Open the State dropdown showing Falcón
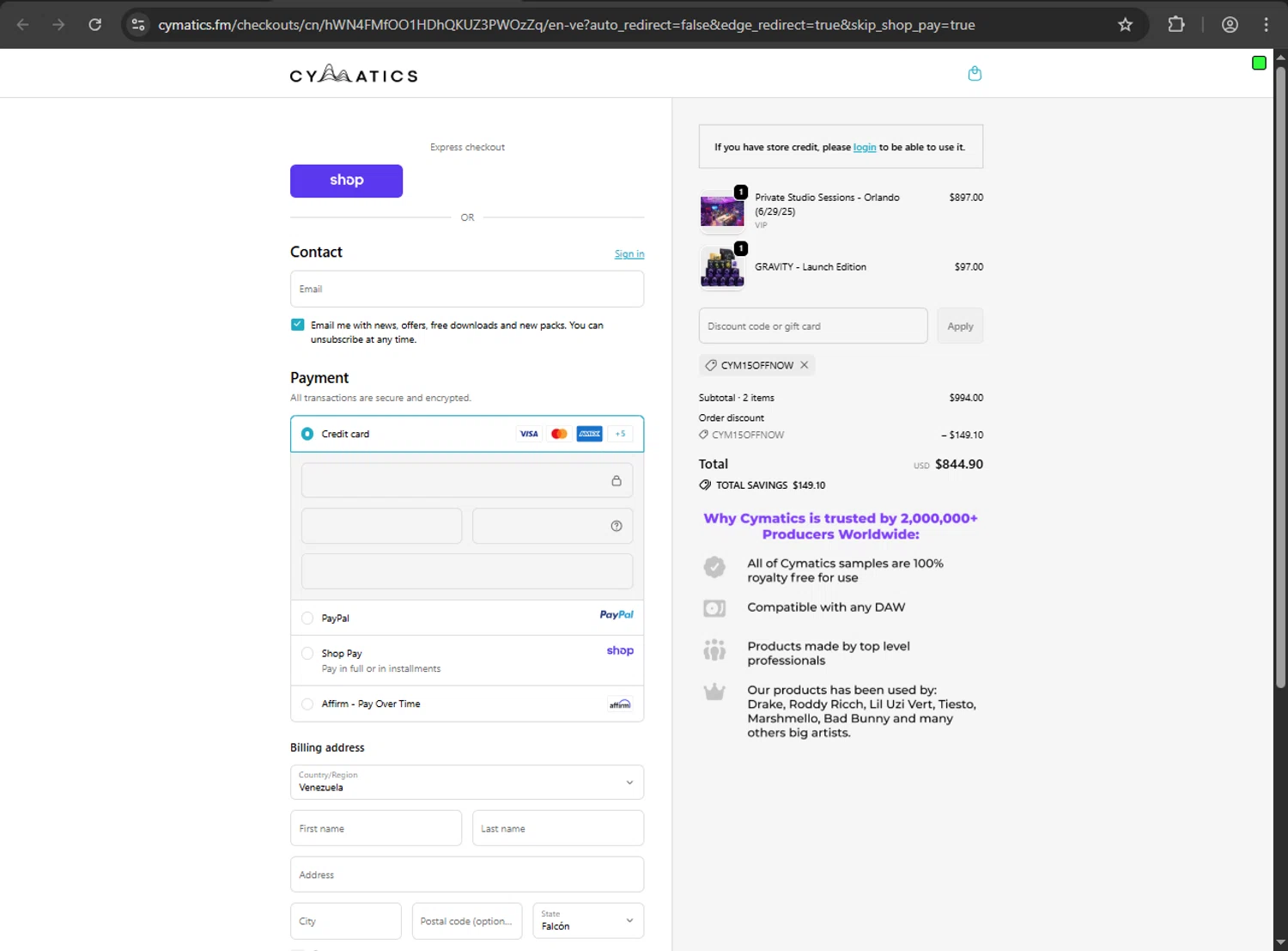Image resolution: width=1288 pixels, height=951 pixels. click(x=588, y=921)
